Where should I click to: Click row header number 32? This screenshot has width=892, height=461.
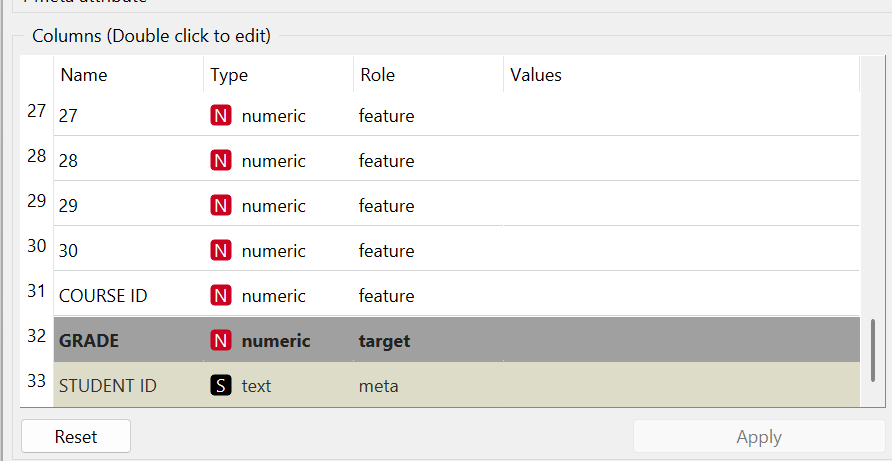(x=37, y=336)
